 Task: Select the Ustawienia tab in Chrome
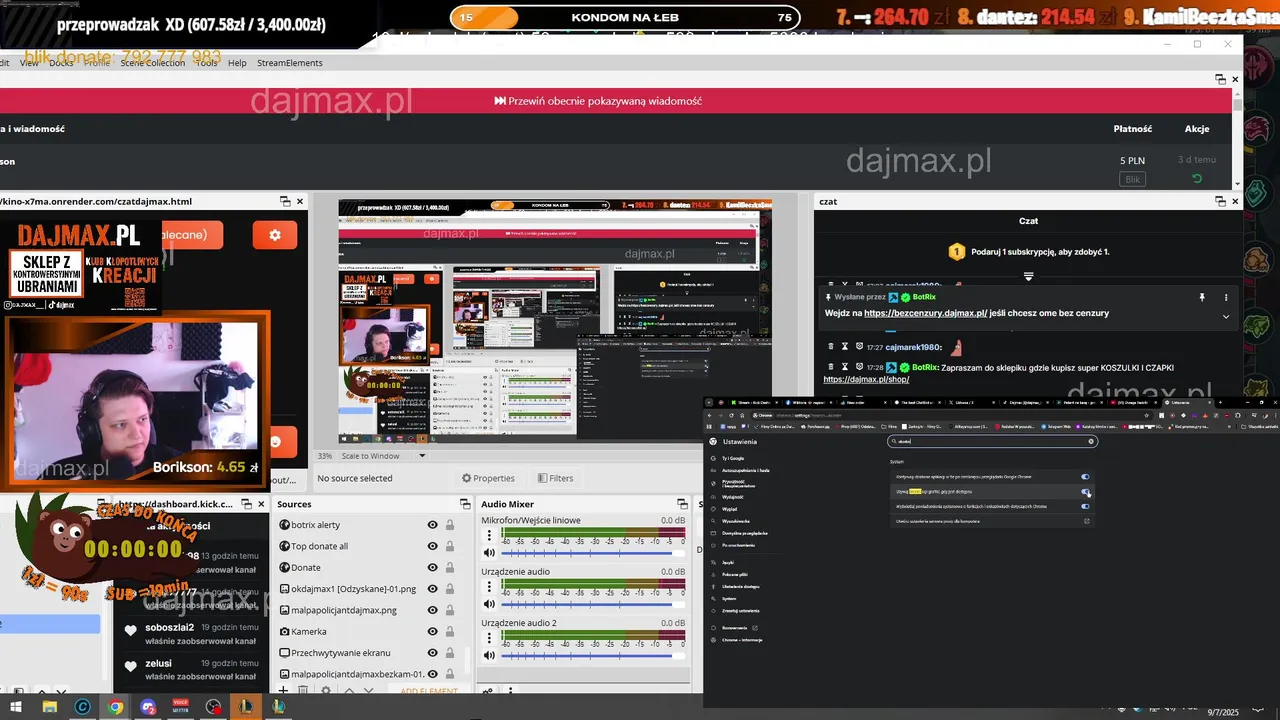[1190, 402]
